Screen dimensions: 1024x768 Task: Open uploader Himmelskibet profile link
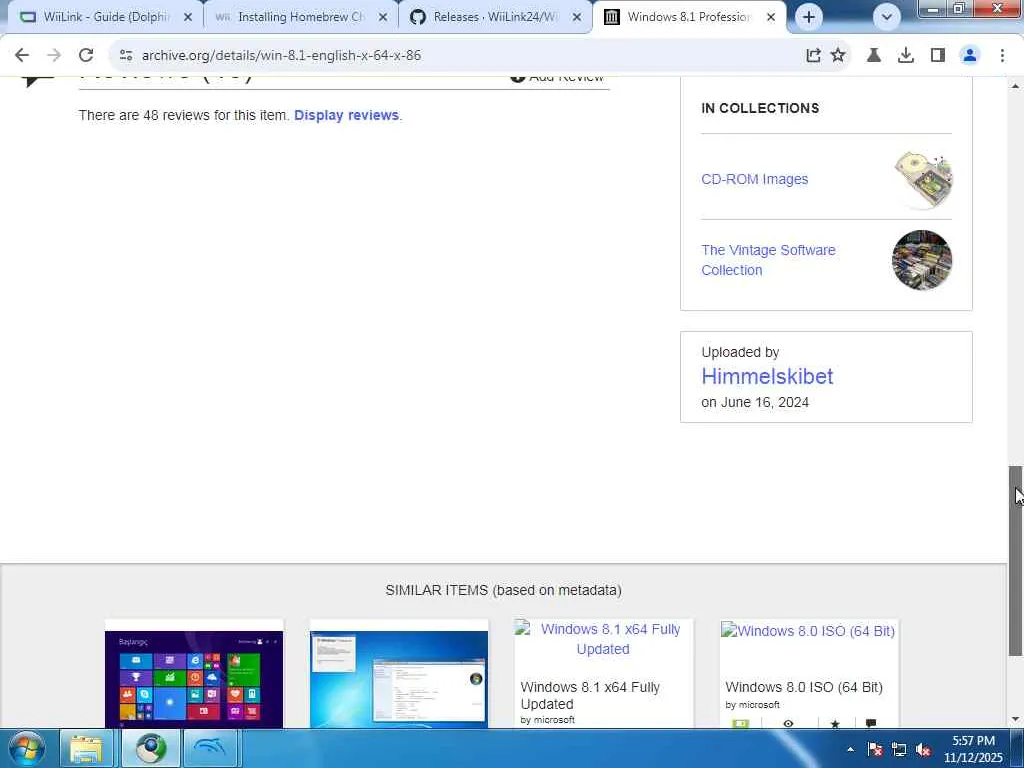[767, 376]
